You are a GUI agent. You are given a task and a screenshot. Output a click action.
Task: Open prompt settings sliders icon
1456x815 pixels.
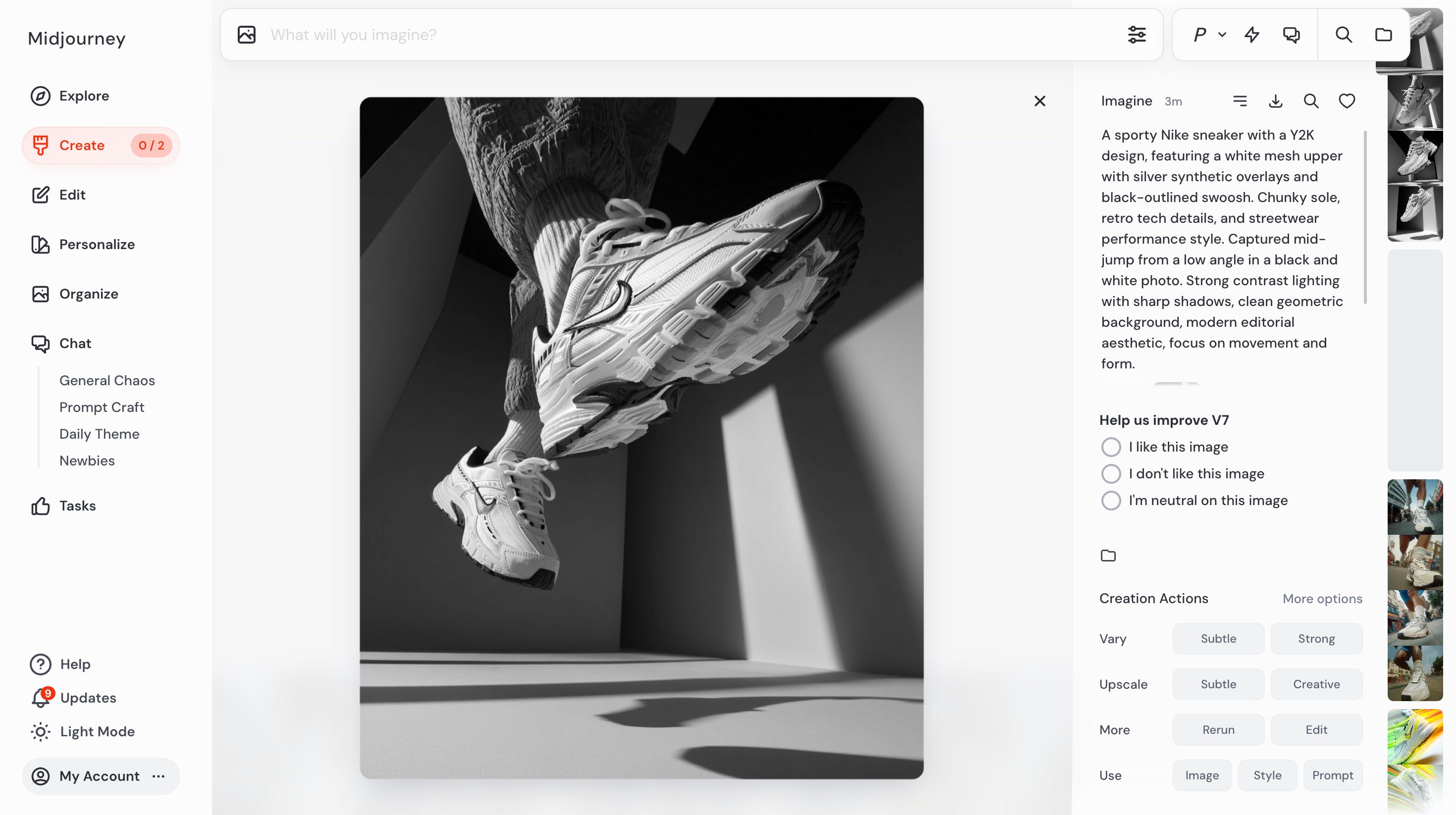(1137, 35)
